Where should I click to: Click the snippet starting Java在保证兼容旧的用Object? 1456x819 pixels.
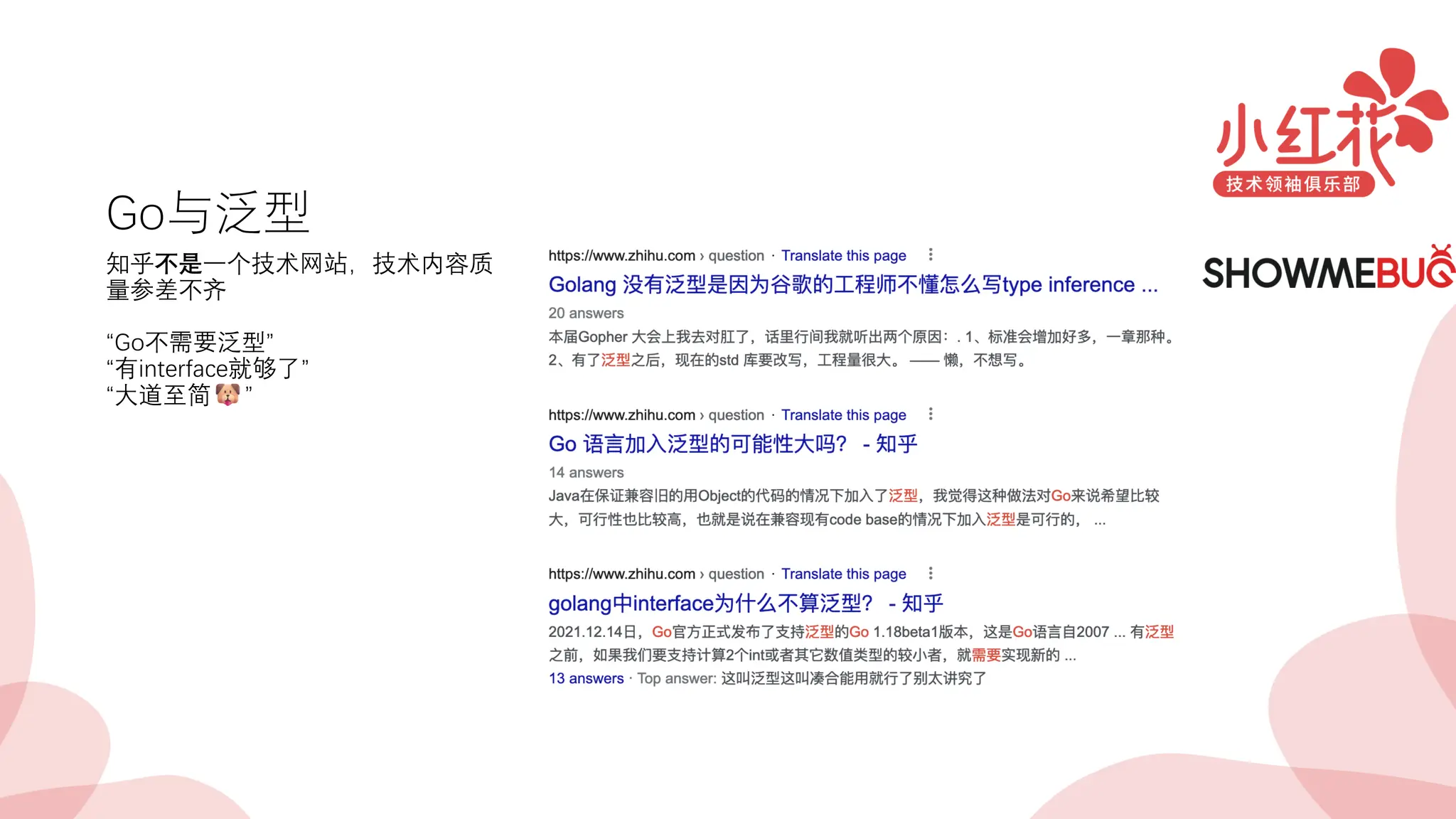[x=854, y=508]
